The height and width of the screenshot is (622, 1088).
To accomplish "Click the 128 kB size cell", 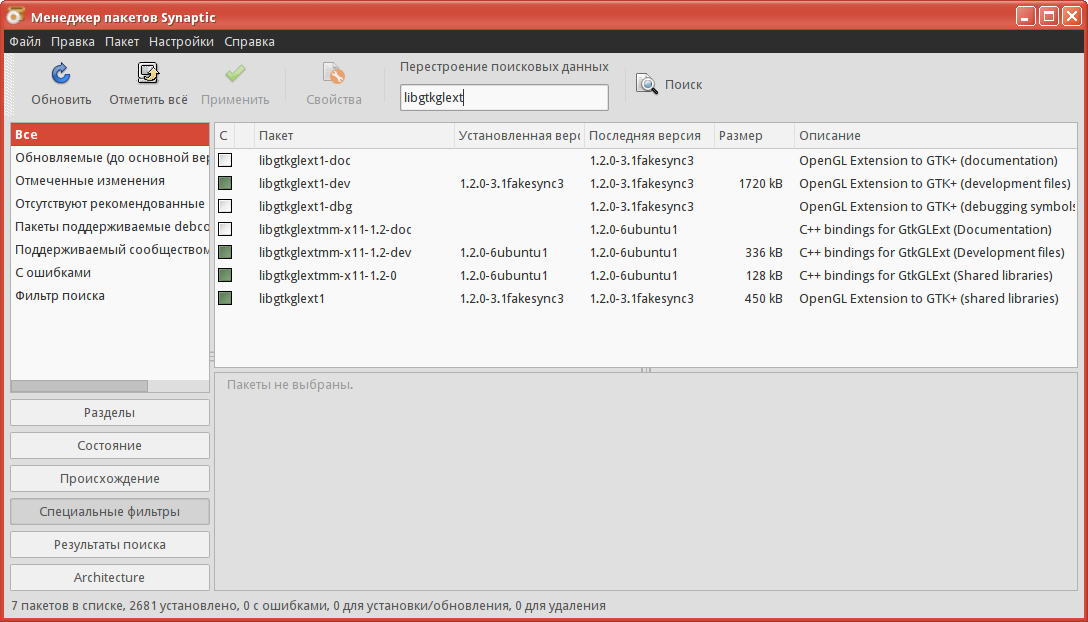I will pos(765,276).
